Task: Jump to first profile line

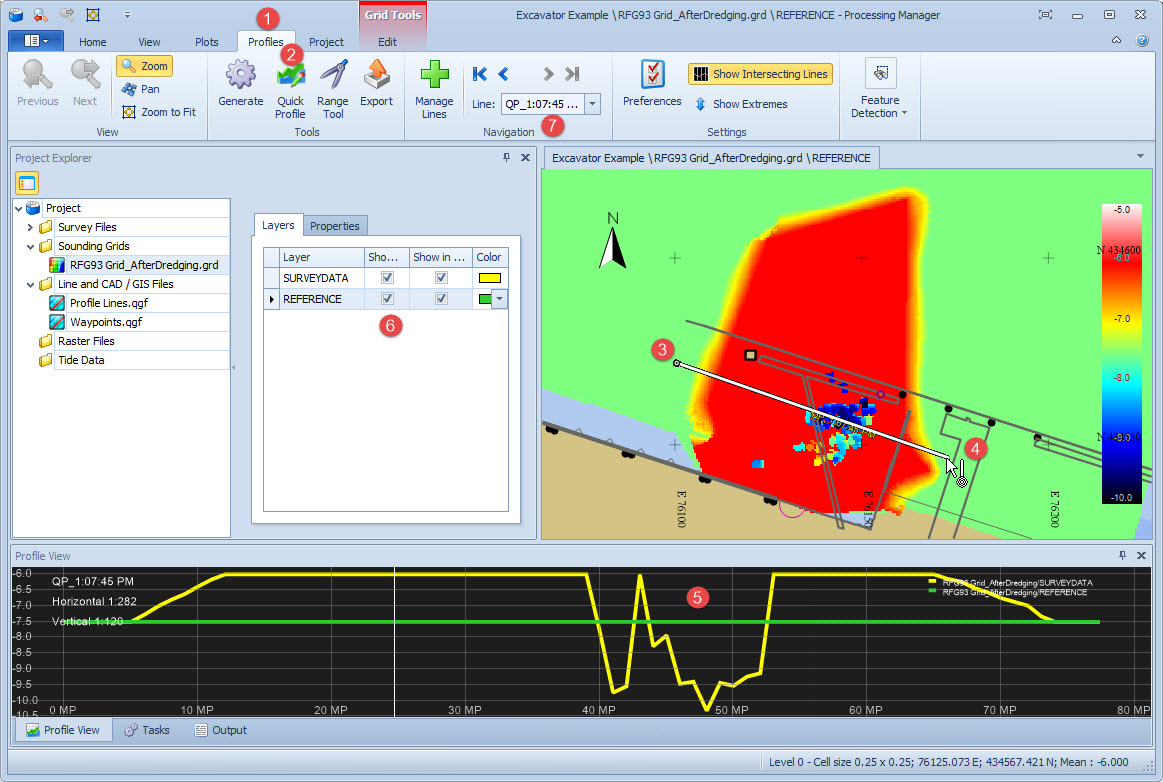Action: pos(480,74)
